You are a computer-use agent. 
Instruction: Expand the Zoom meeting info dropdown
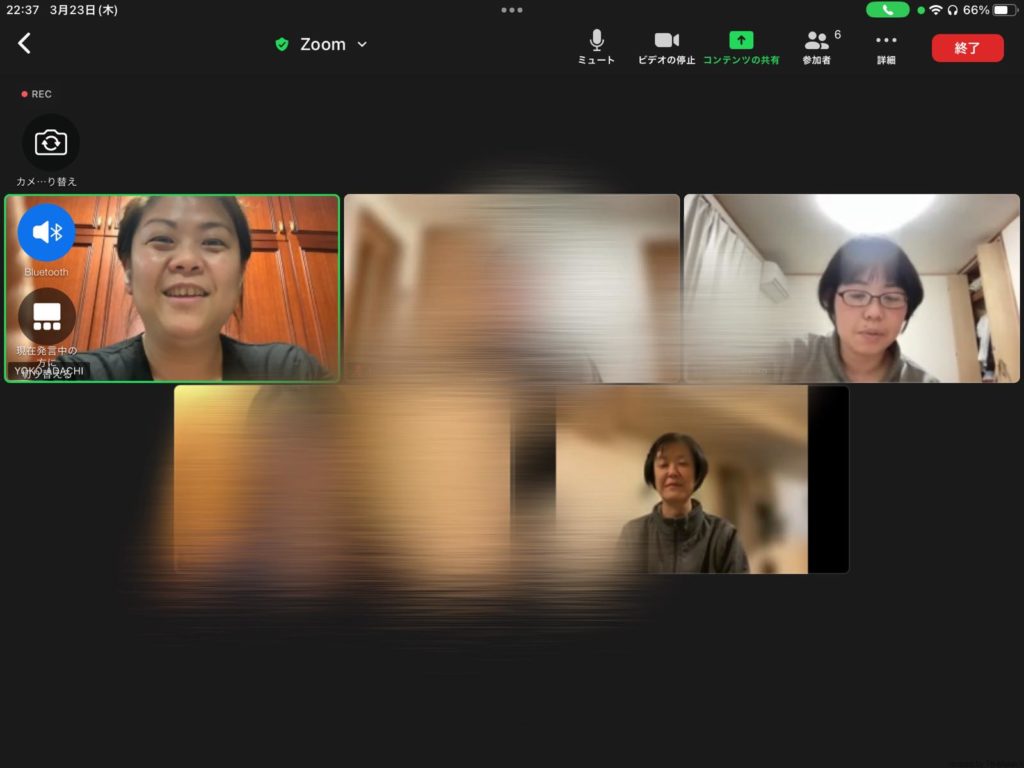pos(362,45)
